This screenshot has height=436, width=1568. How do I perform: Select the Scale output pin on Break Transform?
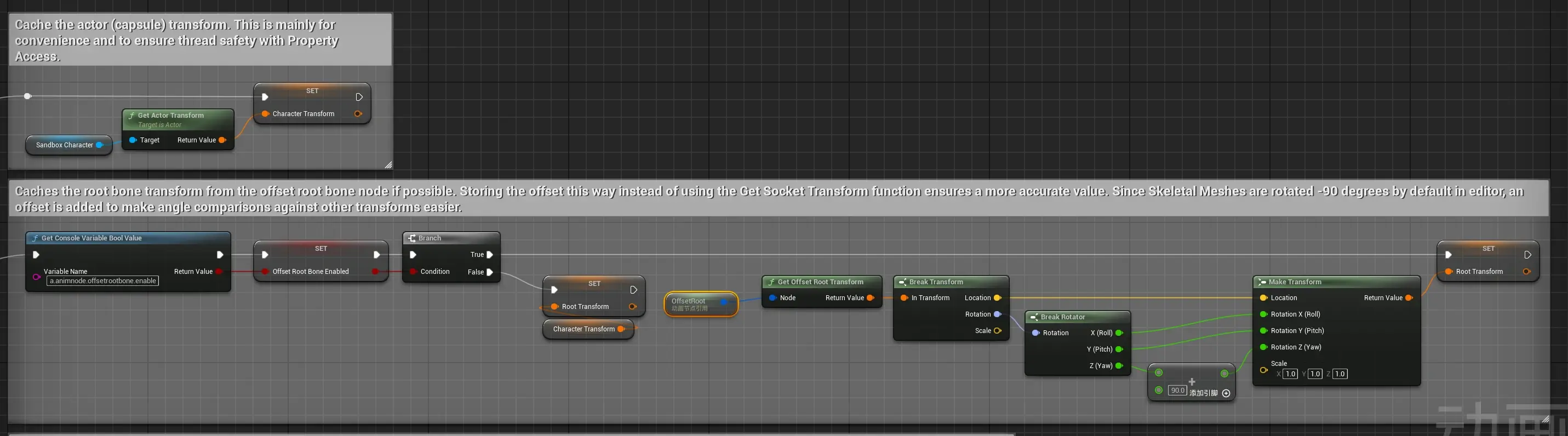998,331
